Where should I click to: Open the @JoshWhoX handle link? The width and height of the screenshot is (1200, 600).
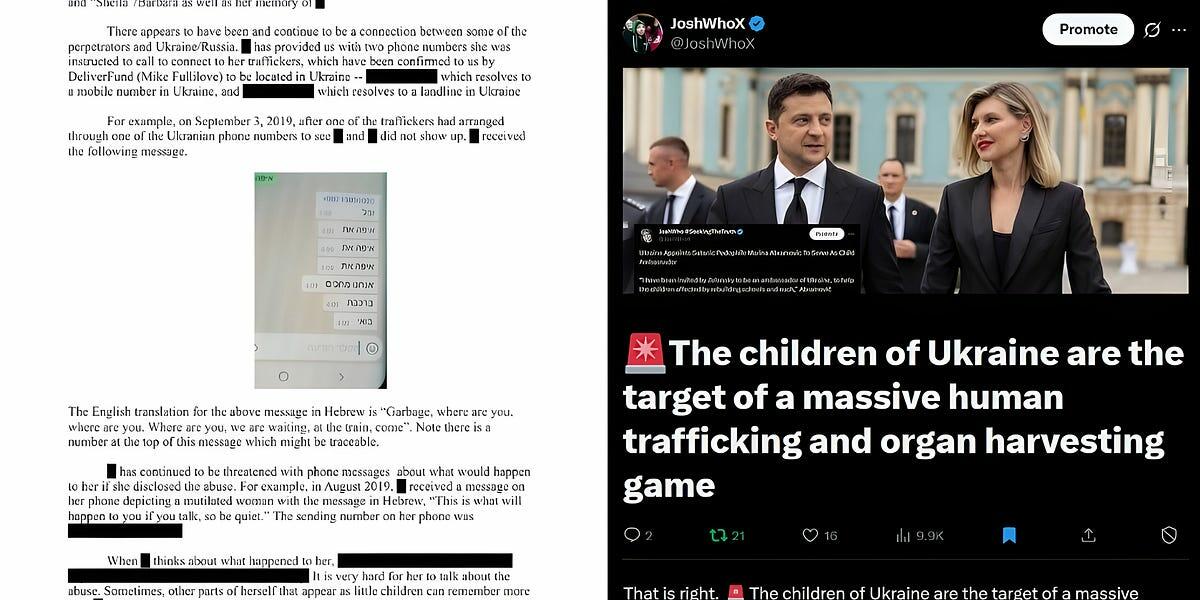point(712,43)
